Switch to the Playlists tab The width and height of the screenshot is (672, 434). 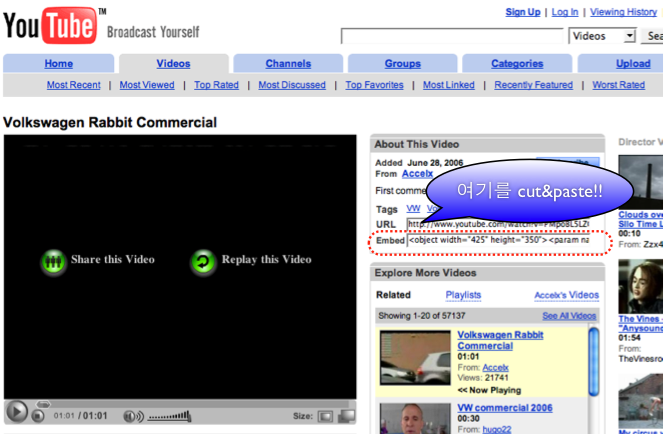pos(463,295)
